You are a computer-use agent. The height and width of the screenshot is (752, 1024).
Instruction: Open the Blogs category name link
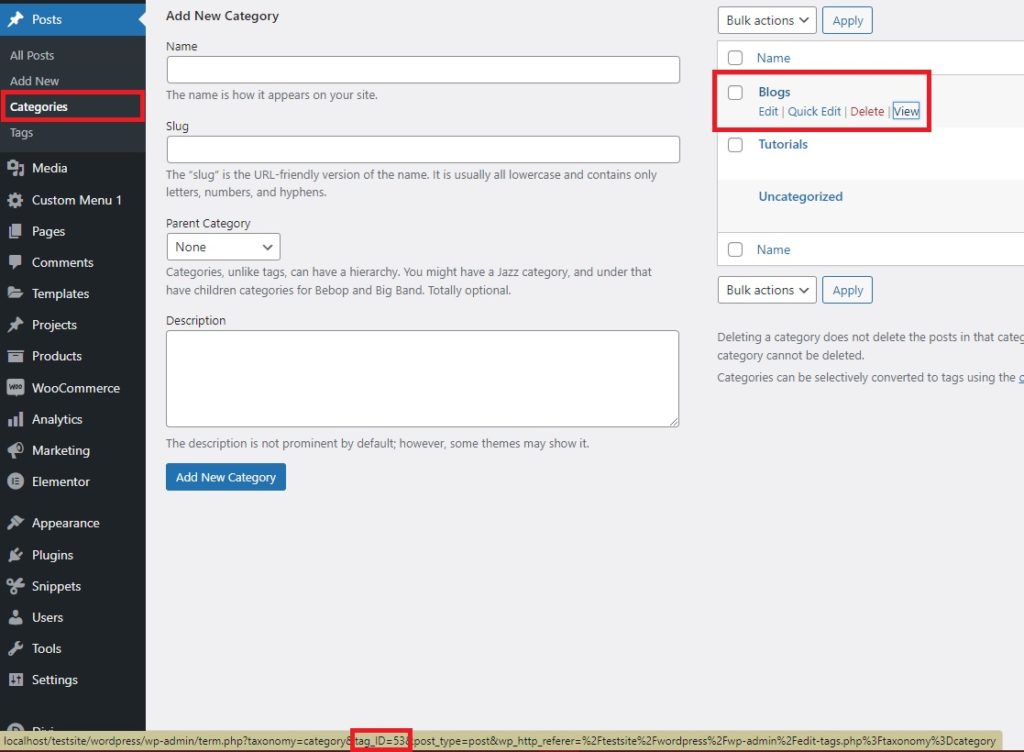774,92
